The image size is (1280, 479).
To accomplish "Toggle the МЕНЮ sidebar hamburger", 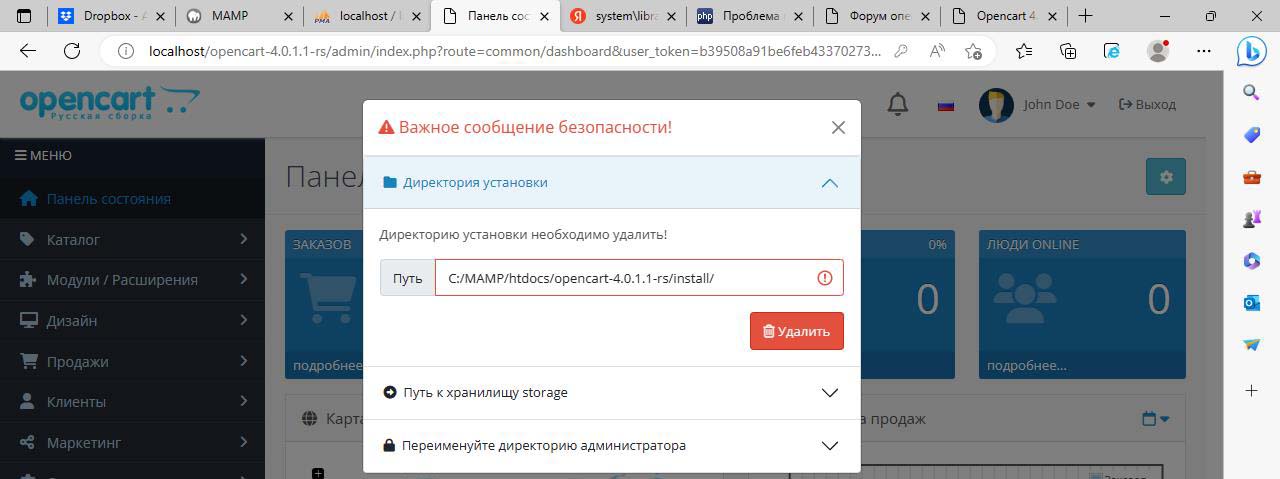I will pyautogui.click(x=43, y=155).
